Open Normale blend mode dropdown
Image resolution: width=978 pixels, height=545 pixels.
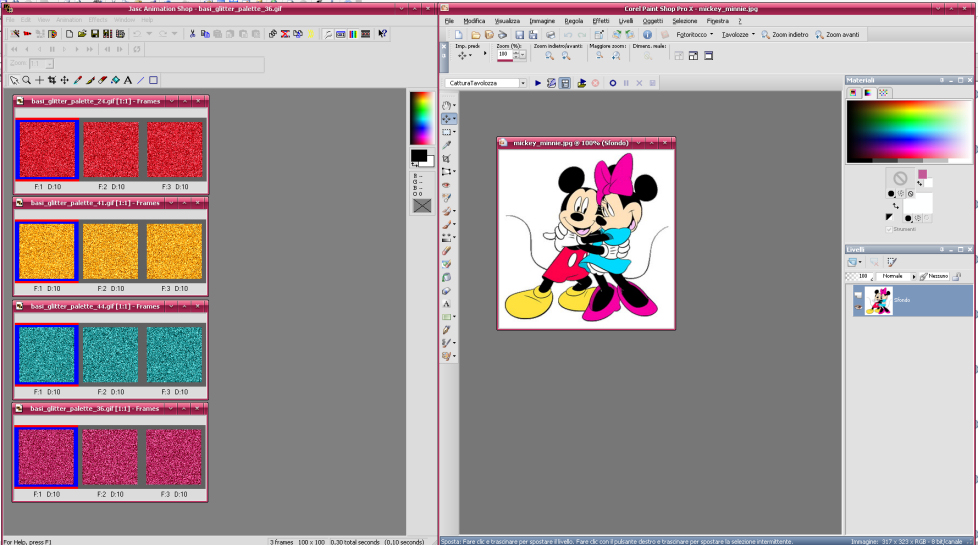click(x=914, y=276)
